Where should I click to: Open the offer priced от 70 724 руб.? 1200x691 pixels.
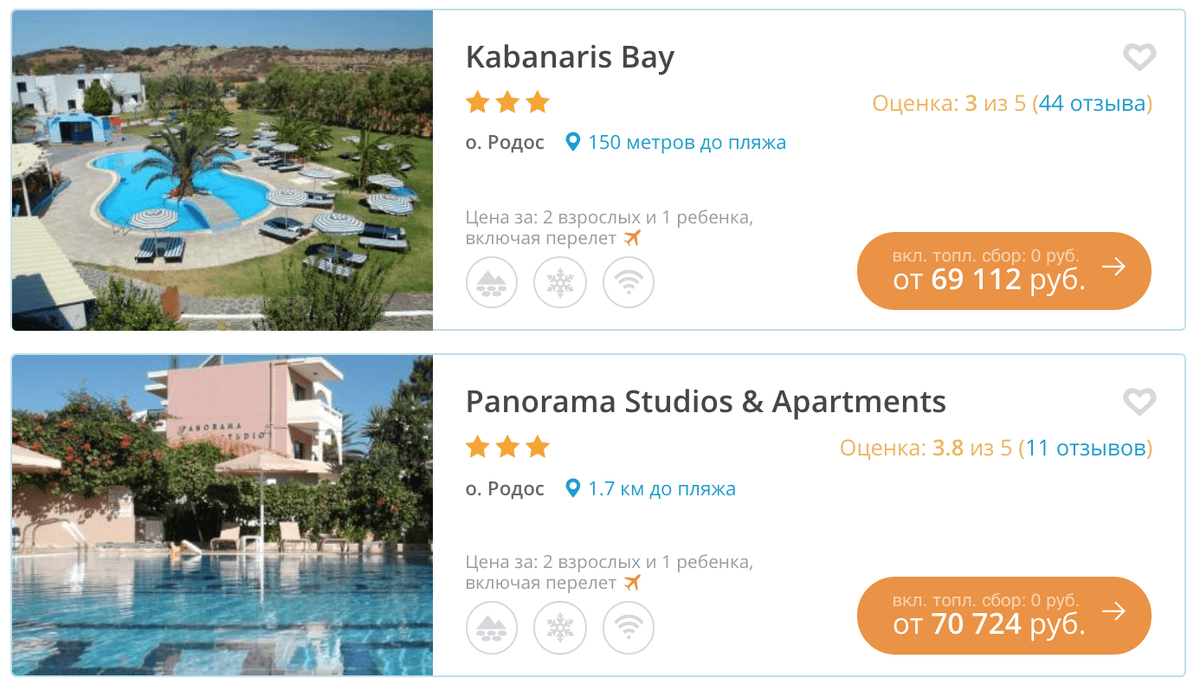point(1004,616)
